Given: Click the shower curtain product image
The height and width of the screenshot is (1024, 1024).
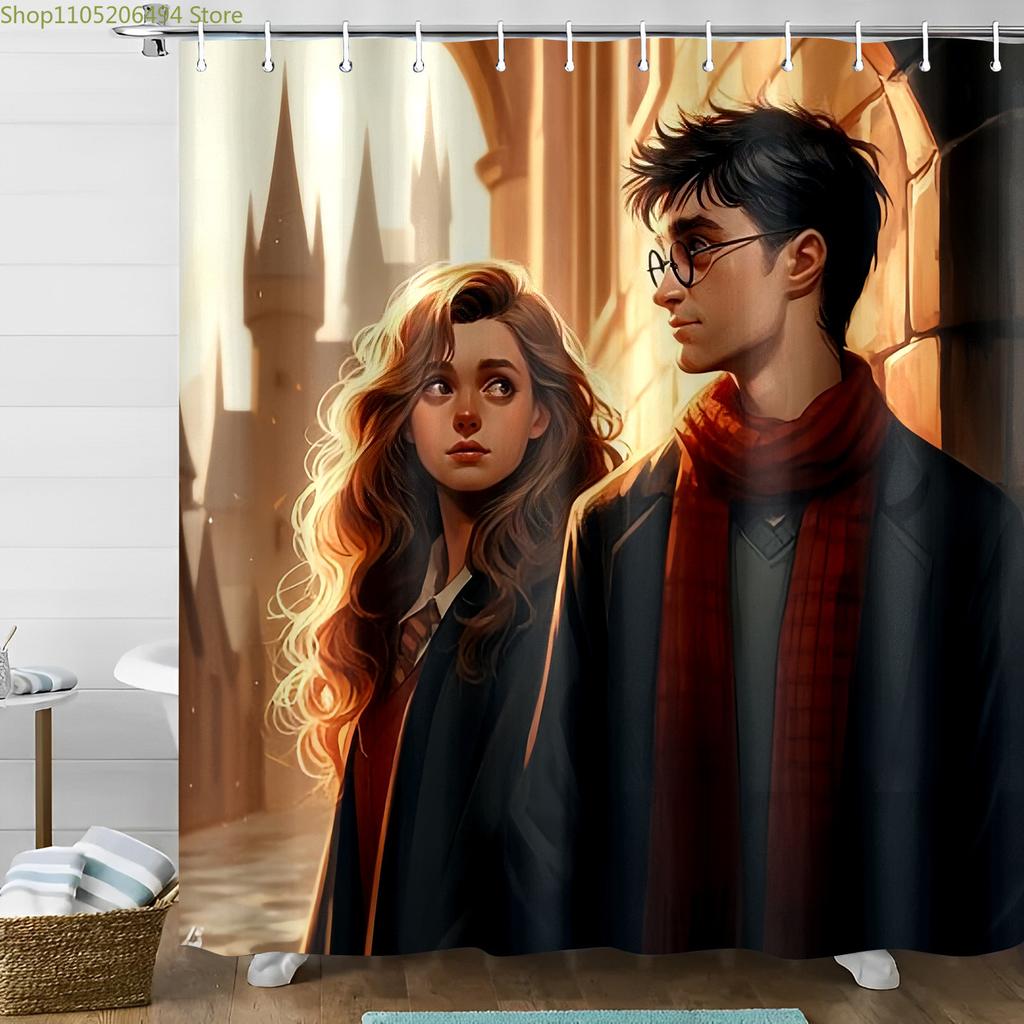Looking at the screenshot, I should point(601,496).
